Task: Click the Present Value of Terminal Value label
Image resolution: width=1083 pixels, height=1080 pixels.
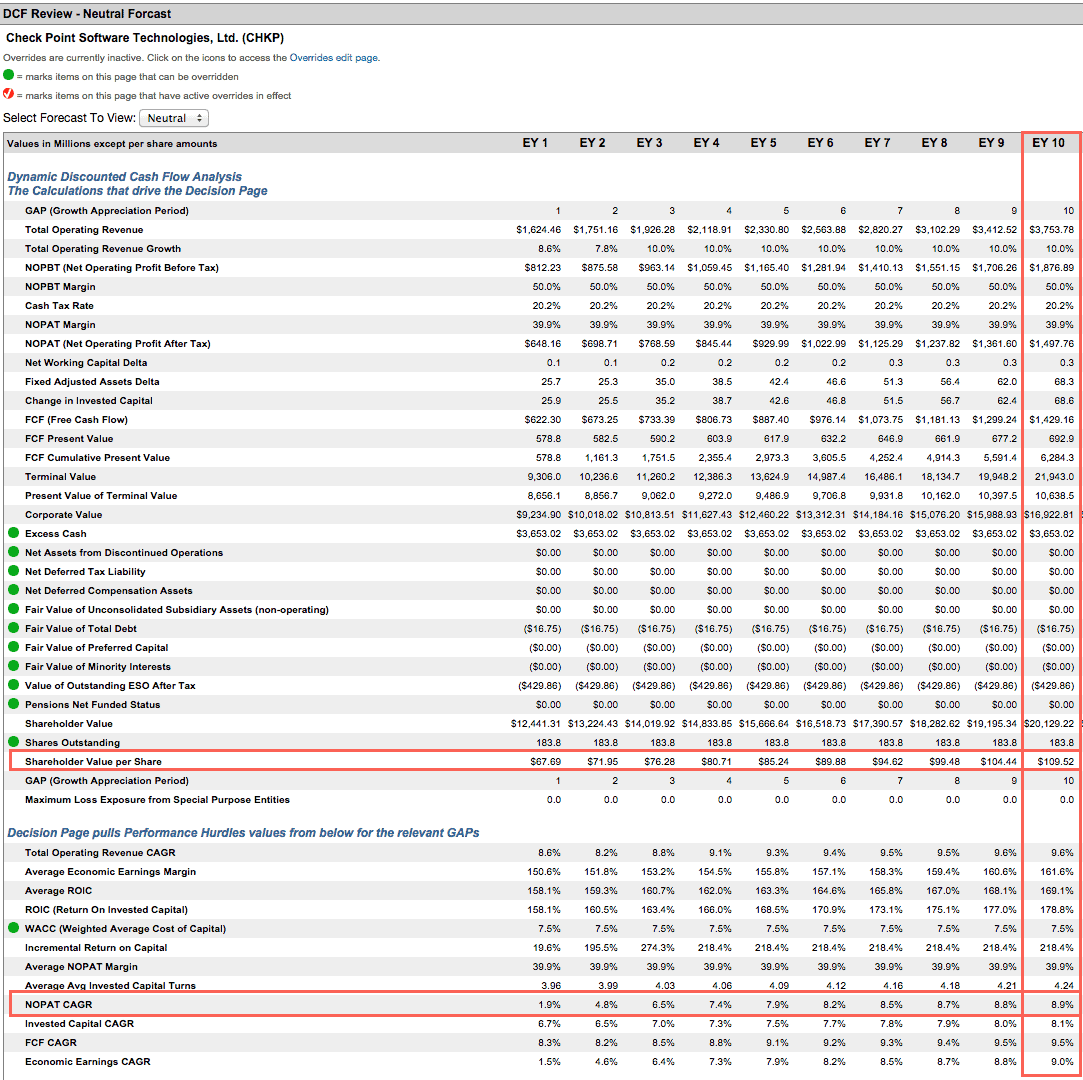Action: [x=102, y=496]
